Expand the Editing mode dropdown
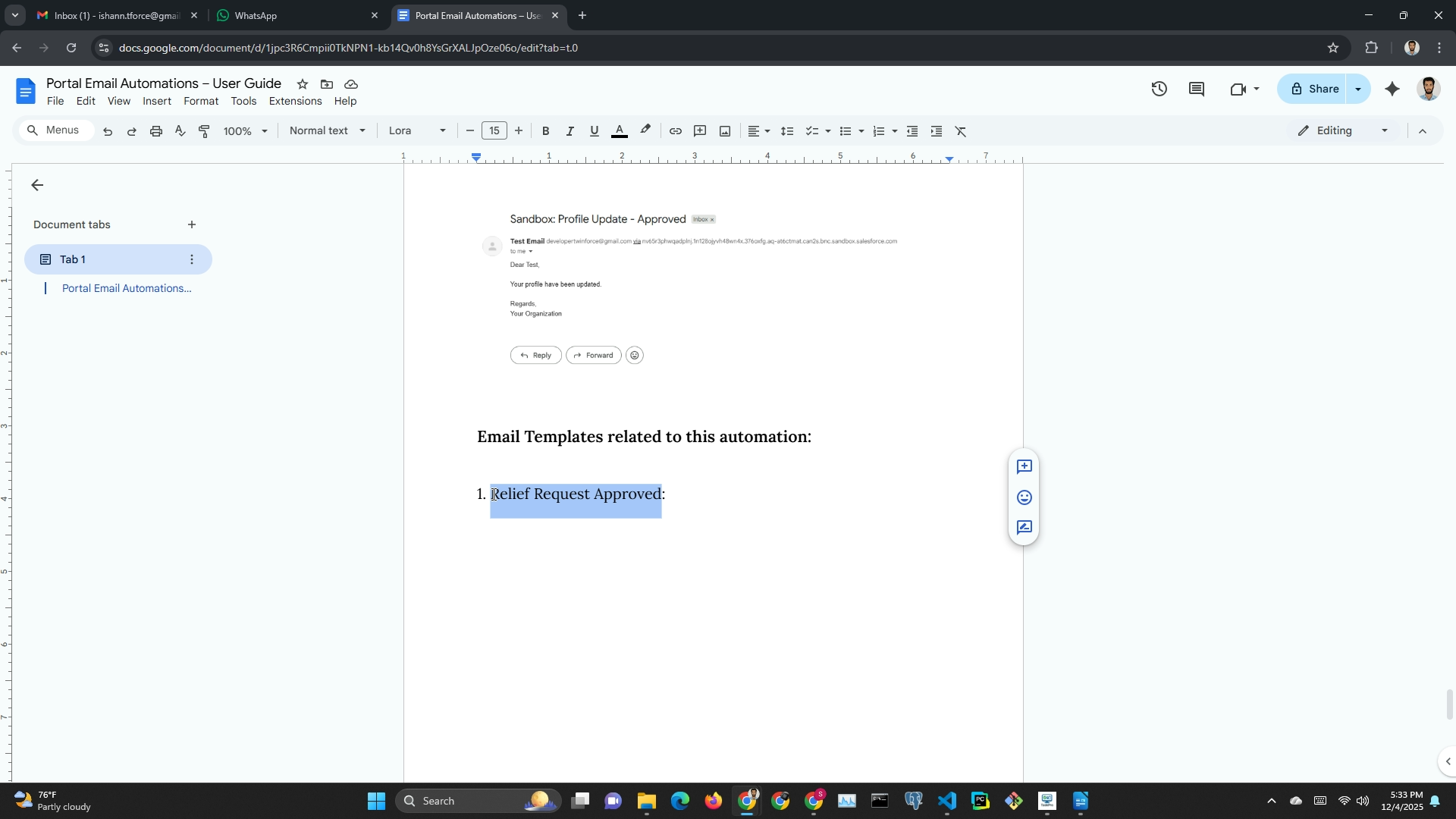The height and width of the screenshot is (819, 1456). [1344, 130]
